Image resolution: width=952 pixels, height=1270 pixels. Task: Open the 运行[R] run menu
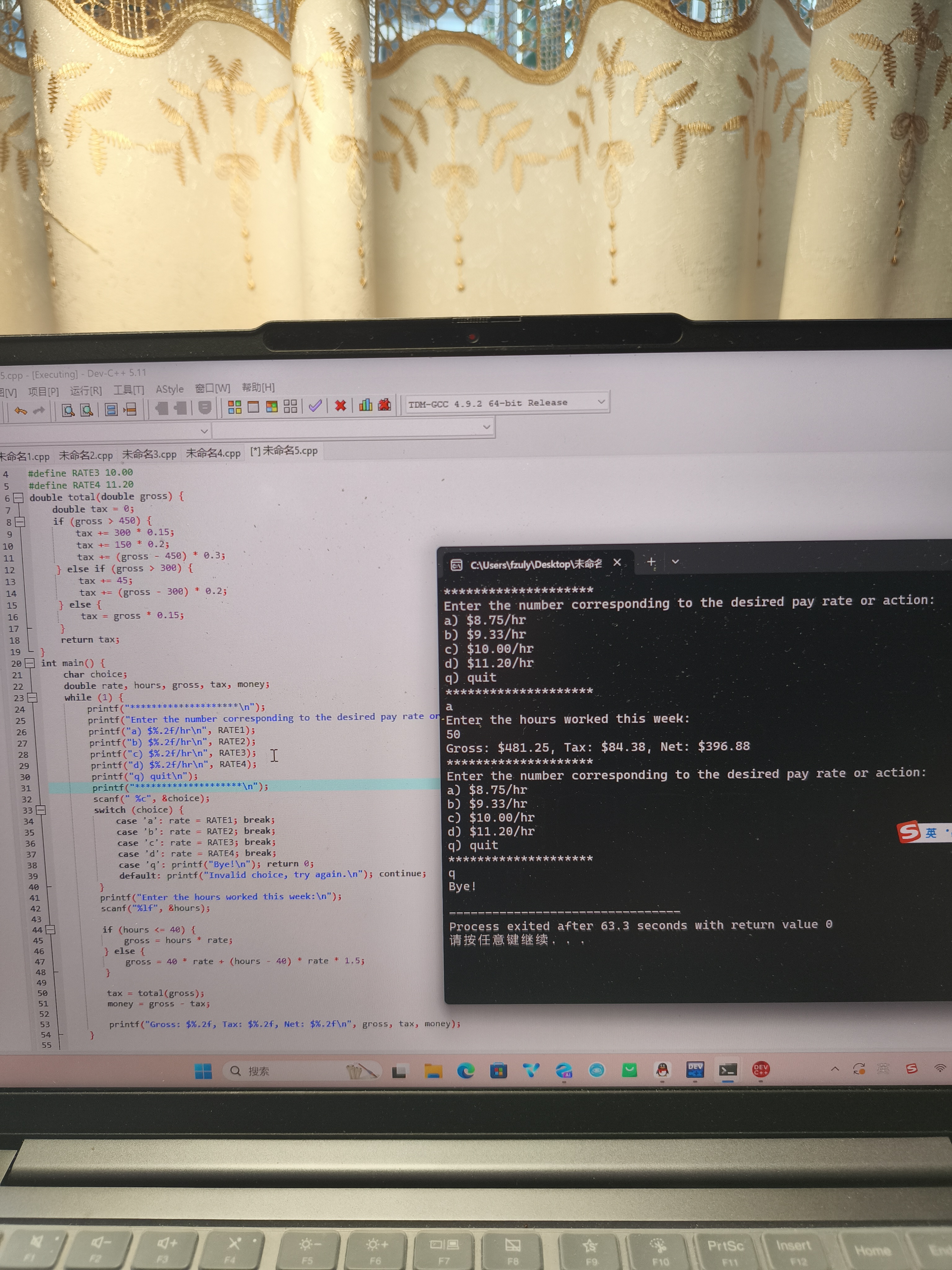click(86, 391)
